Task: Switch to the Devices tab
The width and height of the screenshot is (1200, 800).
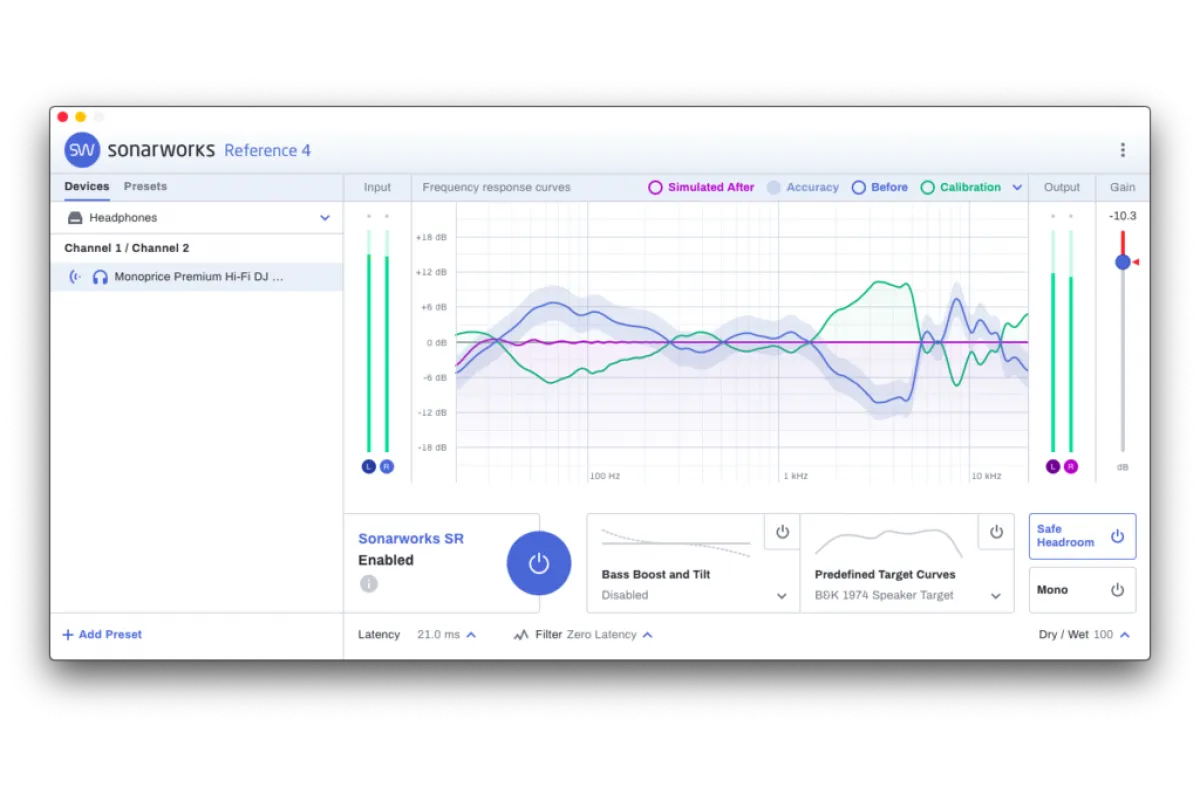Action: 87,186
